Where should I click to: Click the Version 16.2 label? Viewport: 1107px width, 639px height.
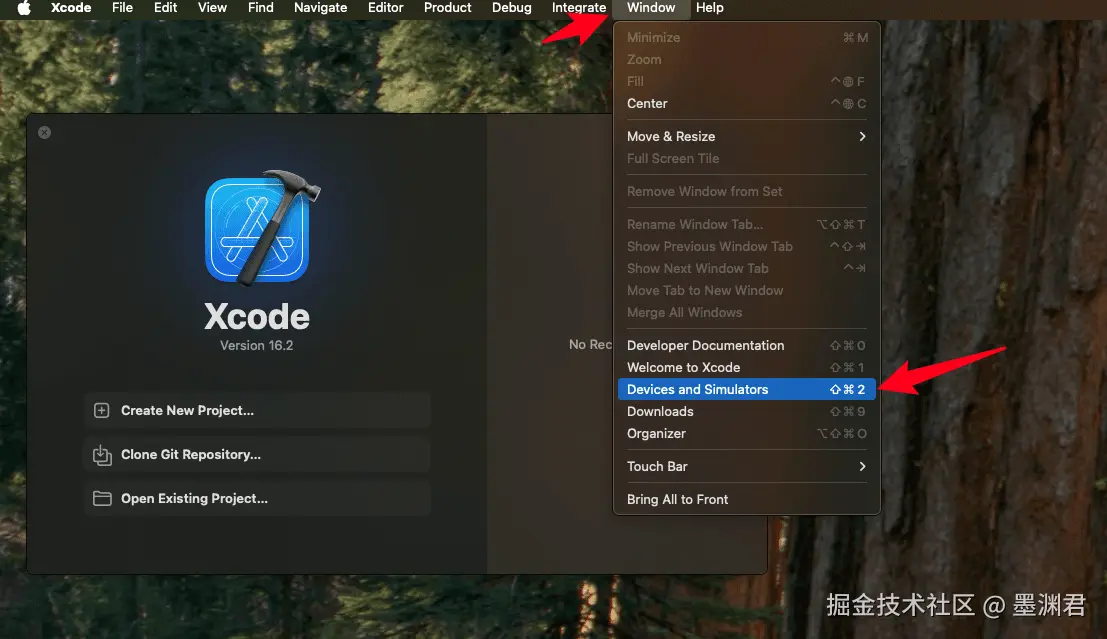(x=256, y=345)
